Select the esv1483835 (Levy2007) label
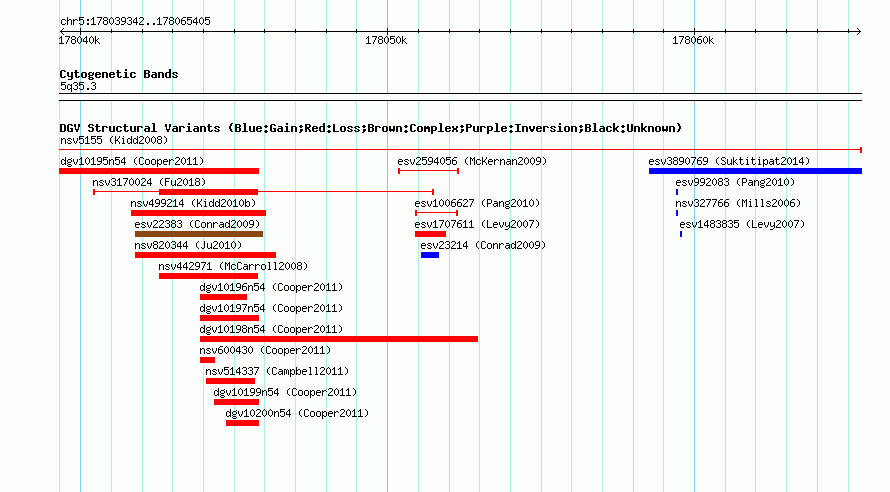 pyautogui.click(x=742, y=224)
